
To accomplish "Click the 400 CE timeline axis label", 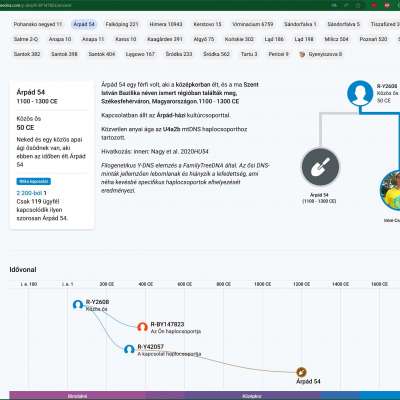I will [146, 284].
